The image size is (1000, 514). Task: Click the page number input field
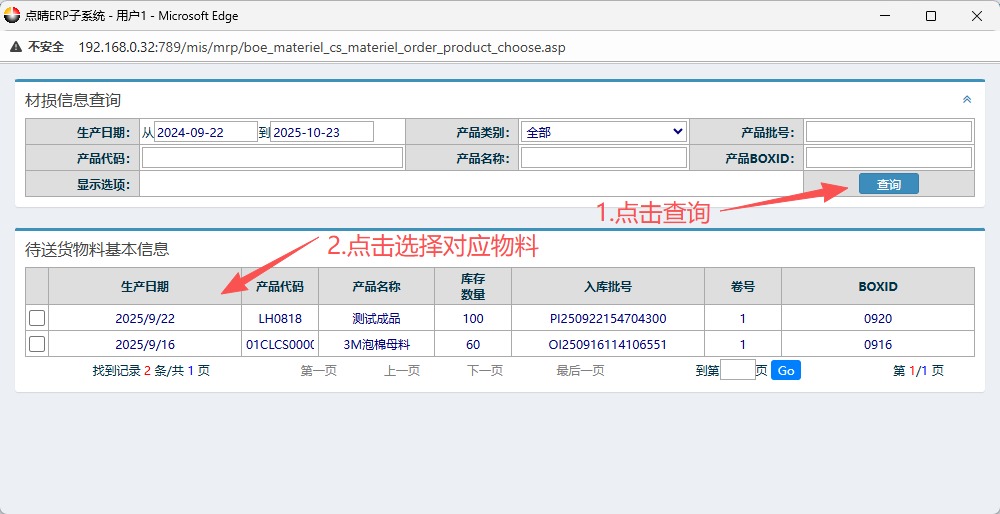pyautogui.click(x=737, y=370)
